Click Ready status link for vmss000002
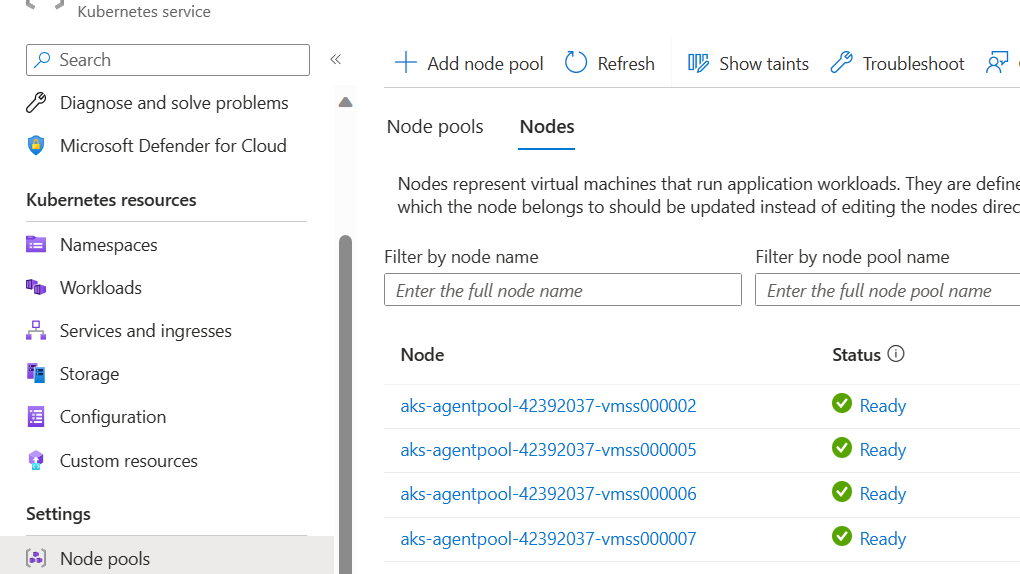1020x574 pixels. (883, 406)
